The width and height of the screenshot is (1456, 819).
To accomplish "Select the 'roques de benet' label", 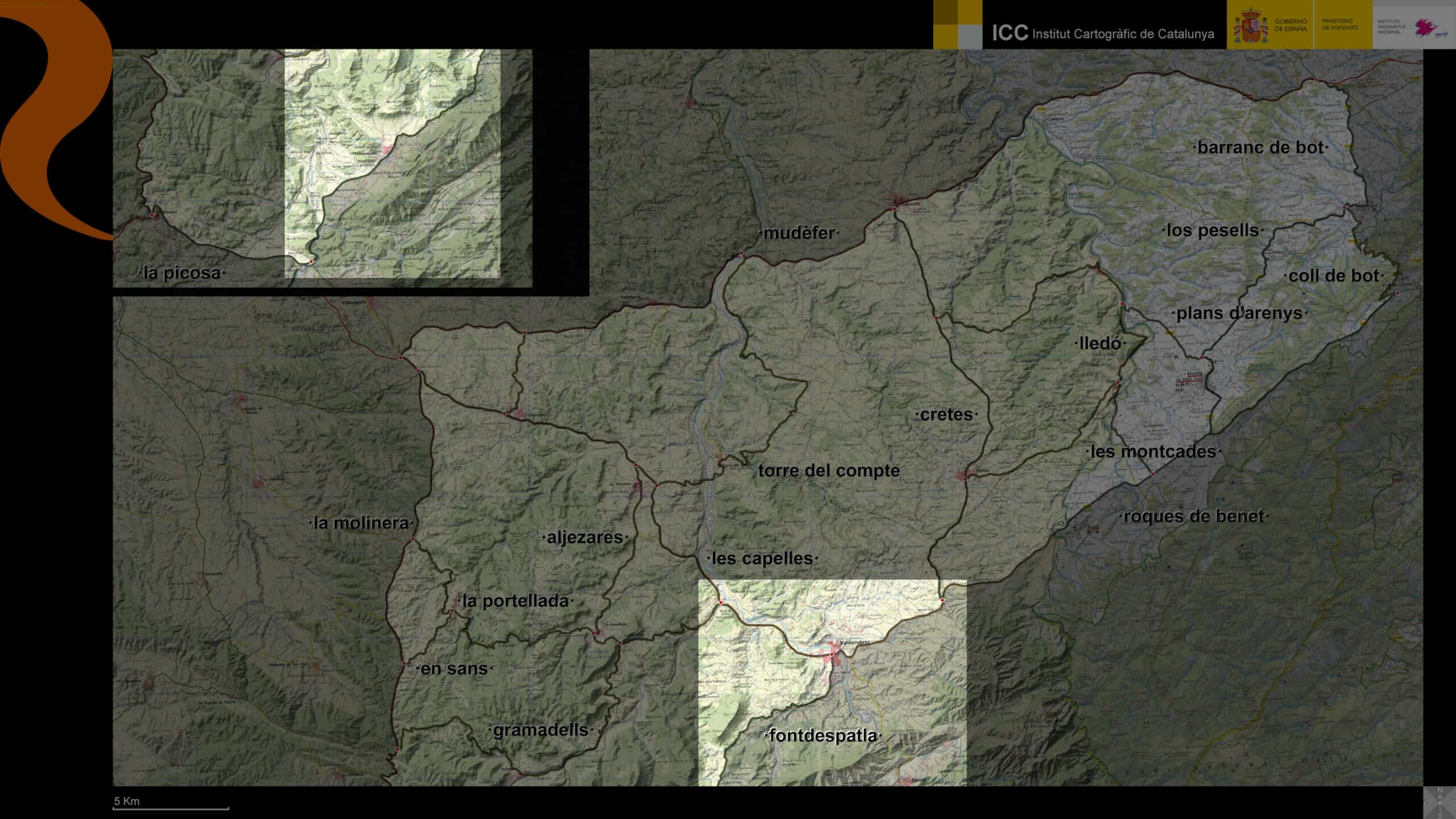I will 1193,516.
